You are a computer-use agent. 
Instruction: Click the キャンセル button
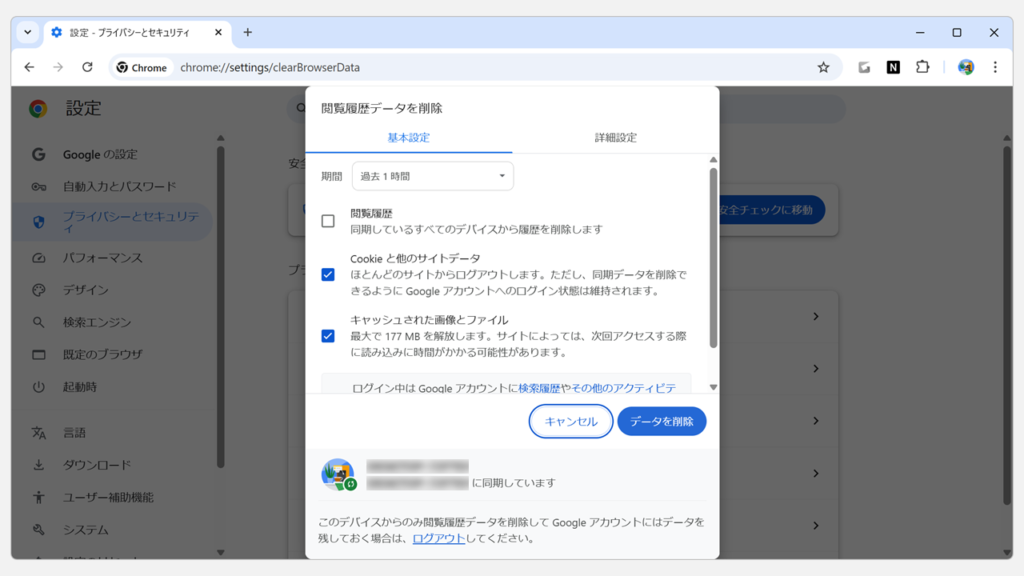tap(571, 422)
